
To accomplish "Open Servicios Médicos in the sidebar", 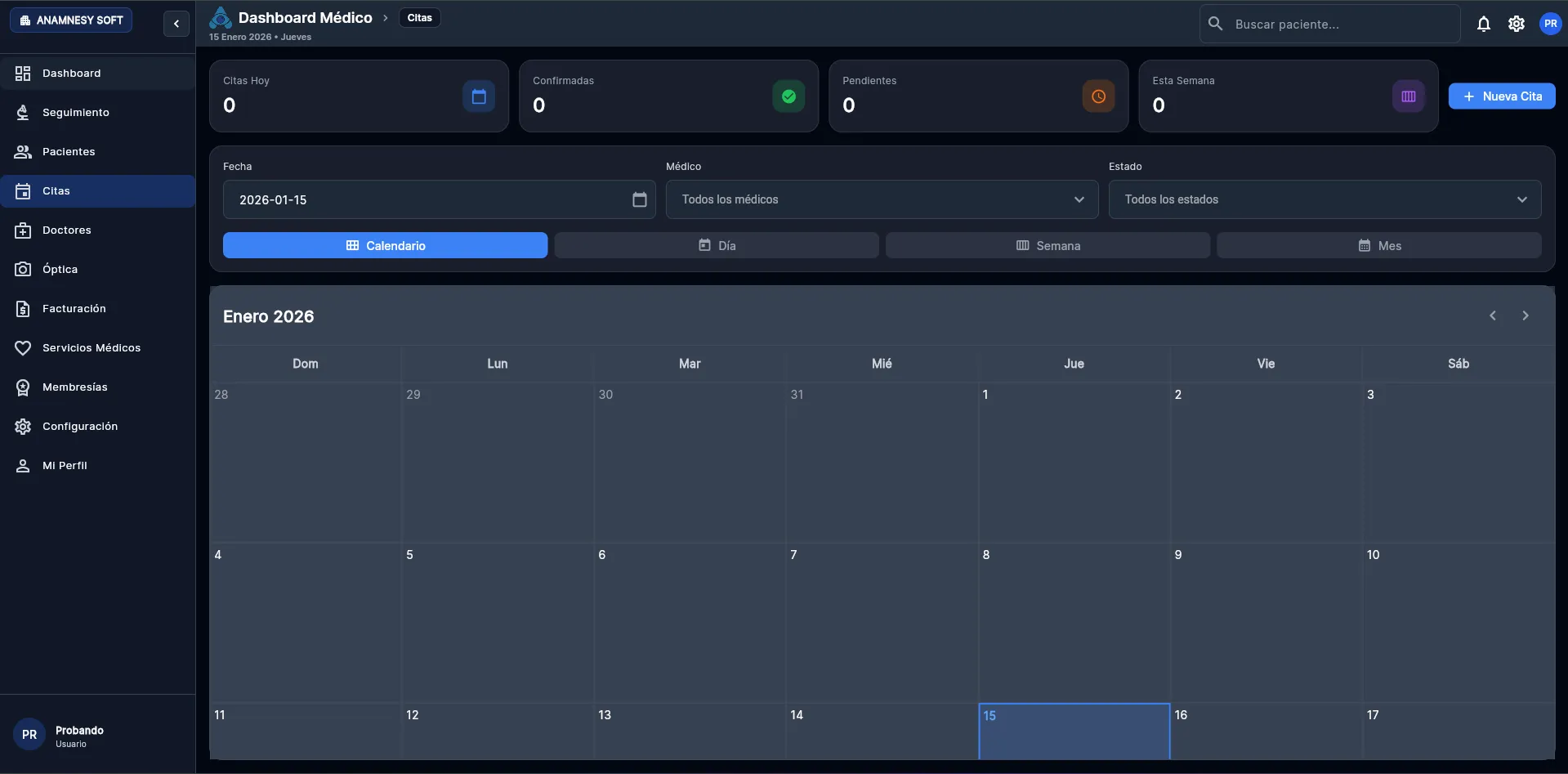I will [98, 348].
